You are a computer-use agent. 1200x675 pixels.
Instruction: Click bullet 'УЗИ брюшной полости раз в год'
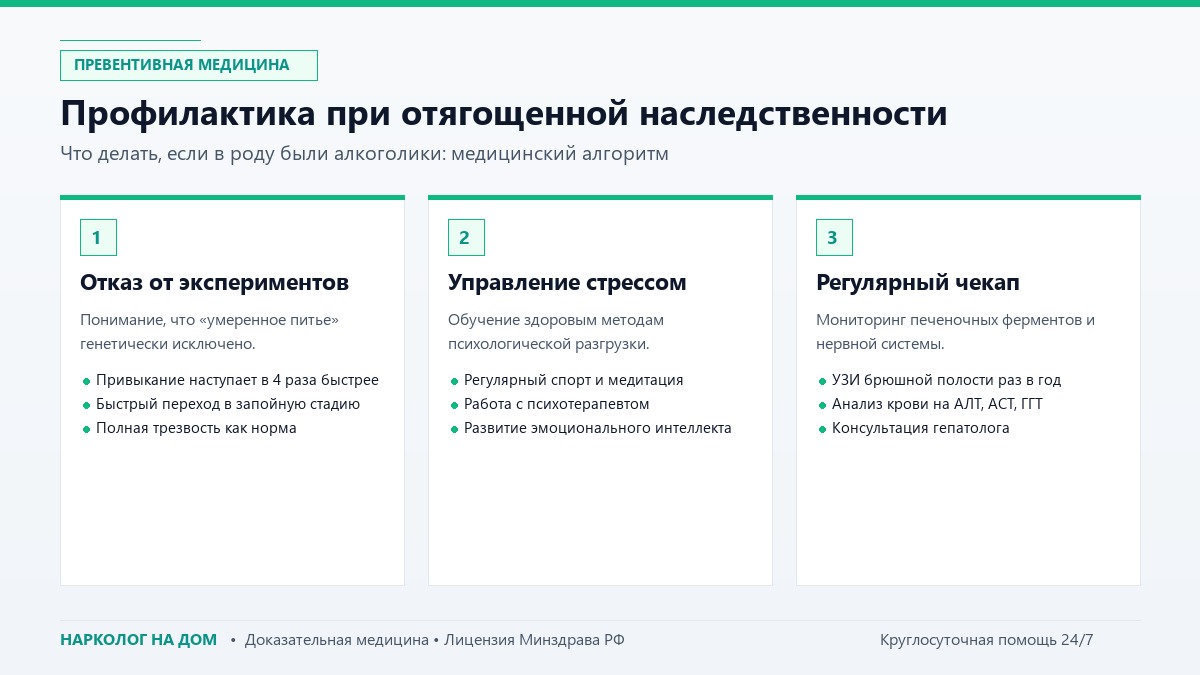(x=947, y=380)
